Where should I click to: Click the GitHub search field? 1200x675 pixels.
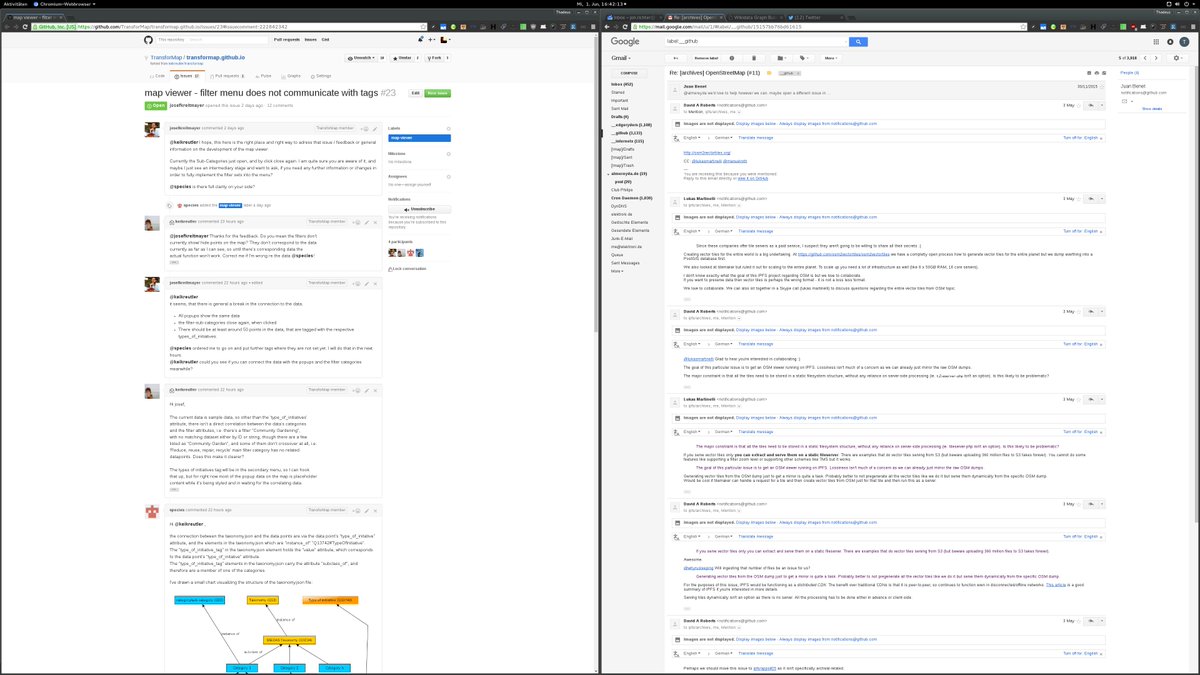(210, 39)
